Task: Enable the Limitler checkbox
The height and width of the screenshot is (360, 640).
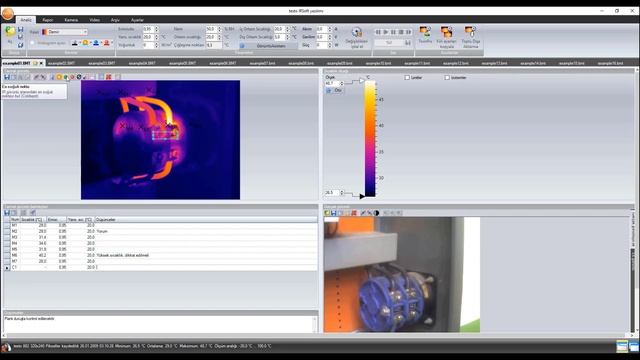Action: click(407, 77)
